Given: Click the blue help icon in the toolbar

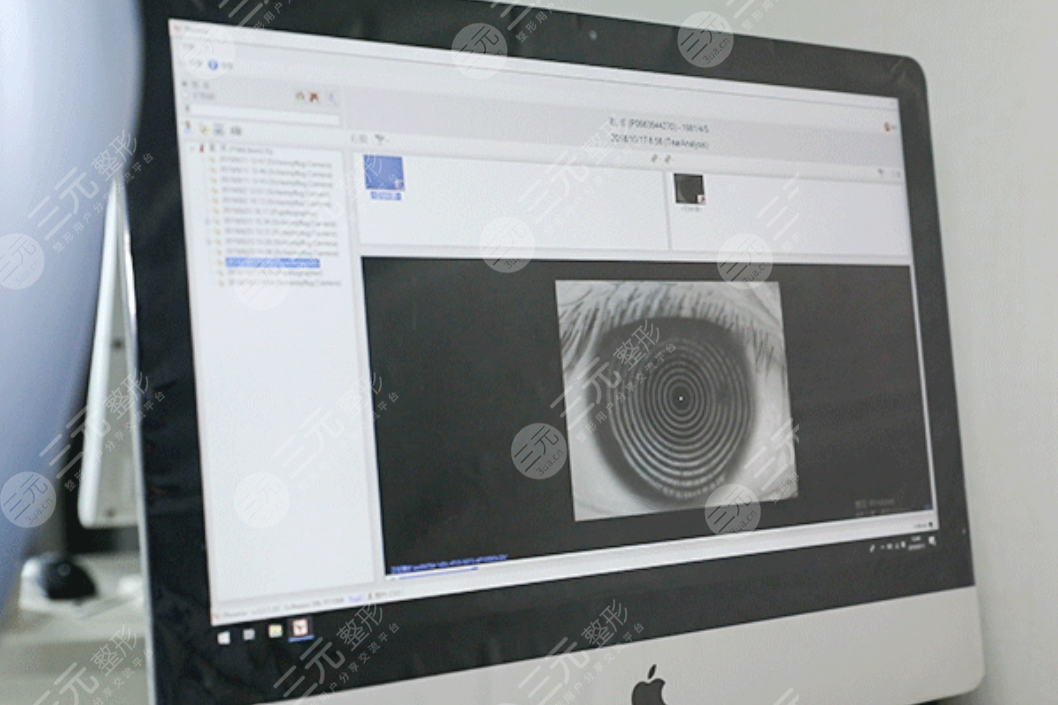Looking at the screenshot, I should [x=213, y=65].
